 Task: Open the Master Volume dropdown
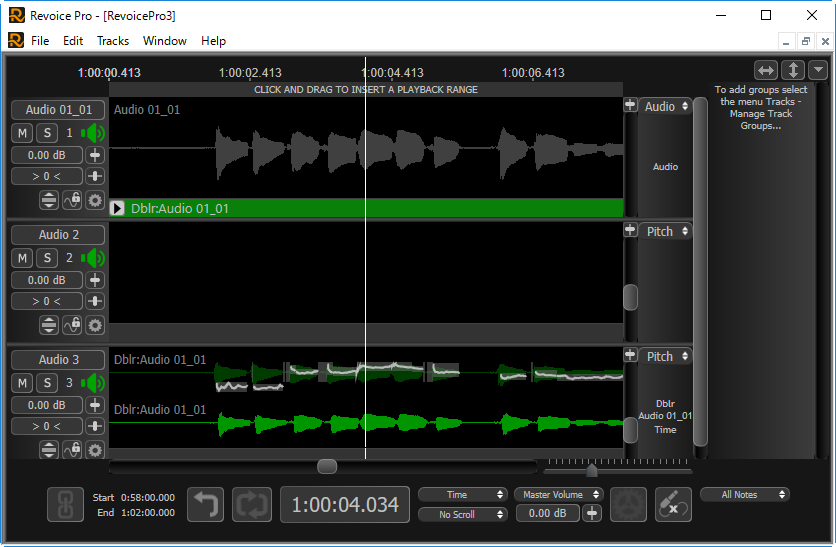(x=558, y=495)
